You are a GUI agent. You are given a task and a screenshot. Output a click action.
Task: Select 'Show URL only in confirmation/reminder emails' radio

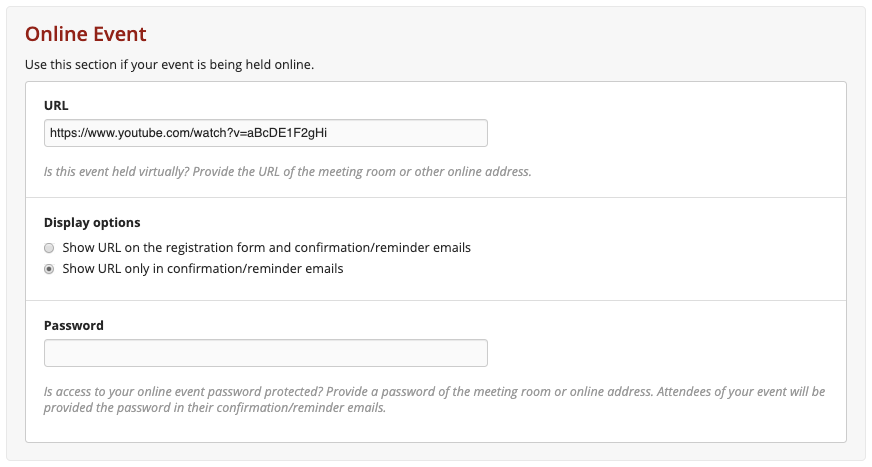point(49,269)
